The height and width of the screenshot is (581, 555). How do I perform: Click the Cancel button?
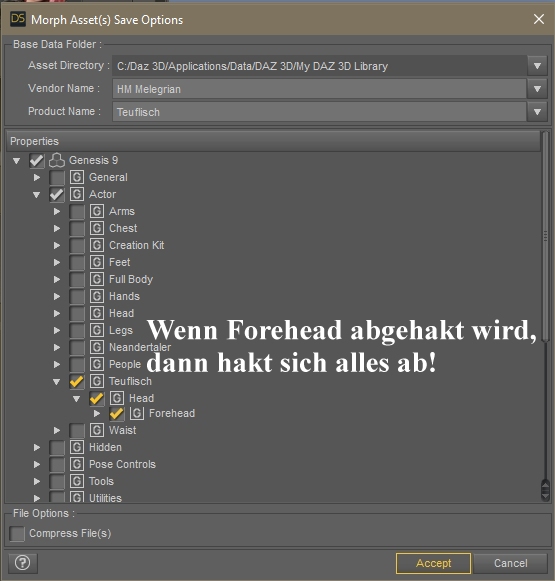(x=510, y=563)
